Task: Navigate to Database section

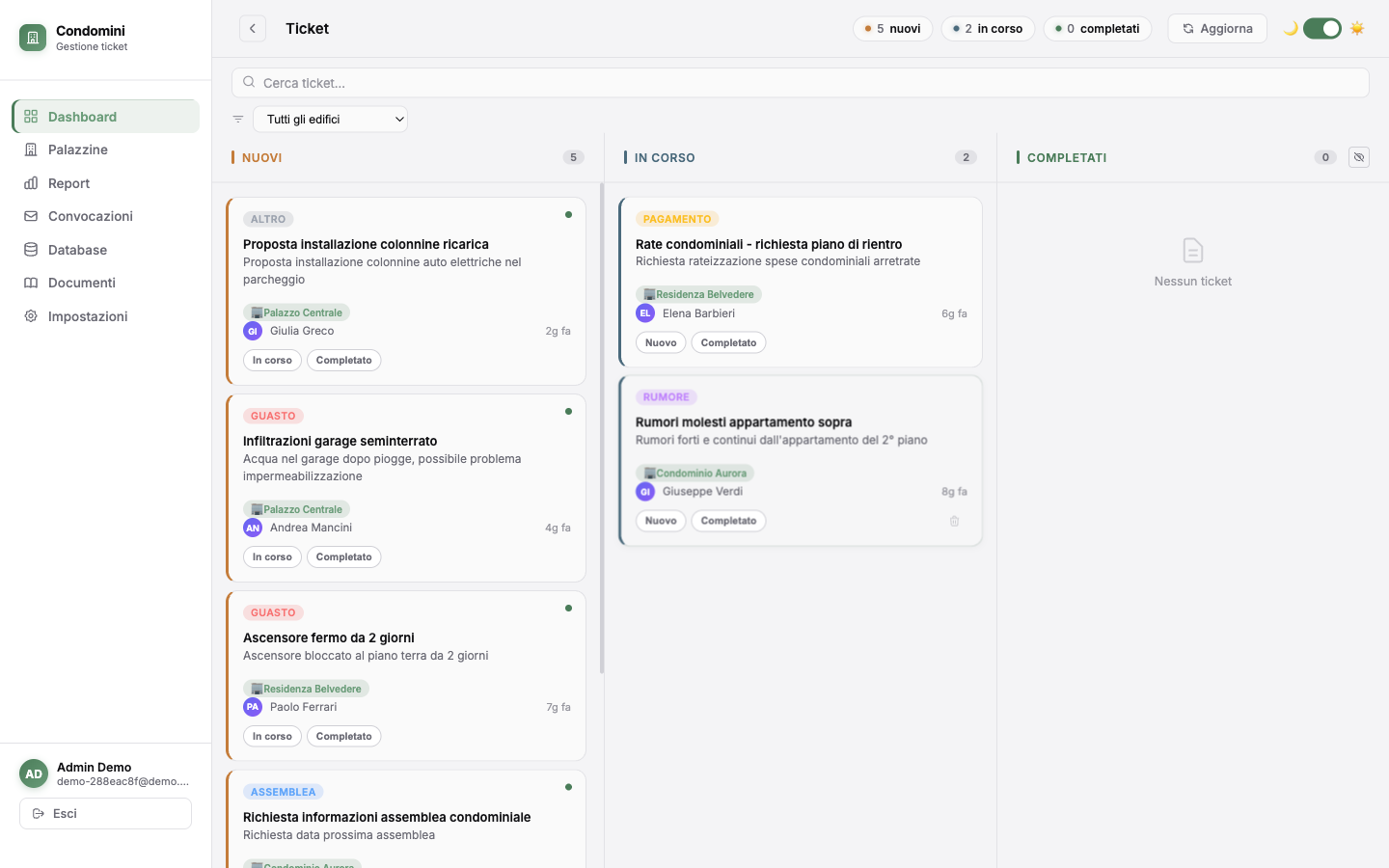Action: point(106,250)
